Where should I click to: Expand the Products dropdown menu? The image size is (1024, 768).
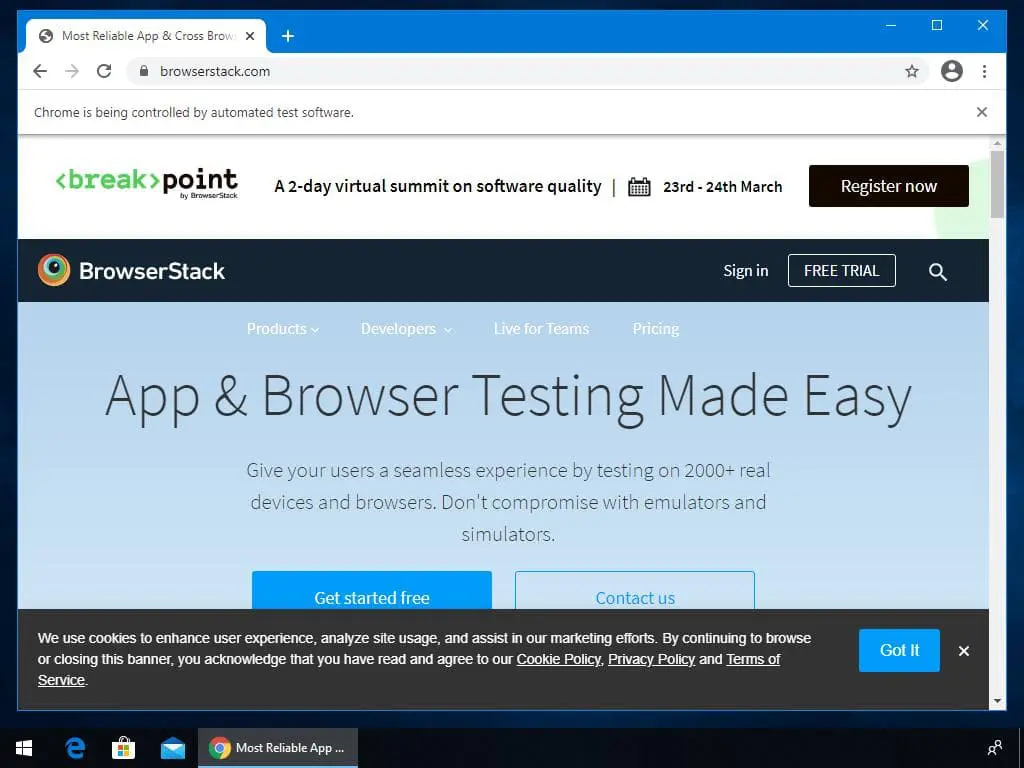pos(282,329)
